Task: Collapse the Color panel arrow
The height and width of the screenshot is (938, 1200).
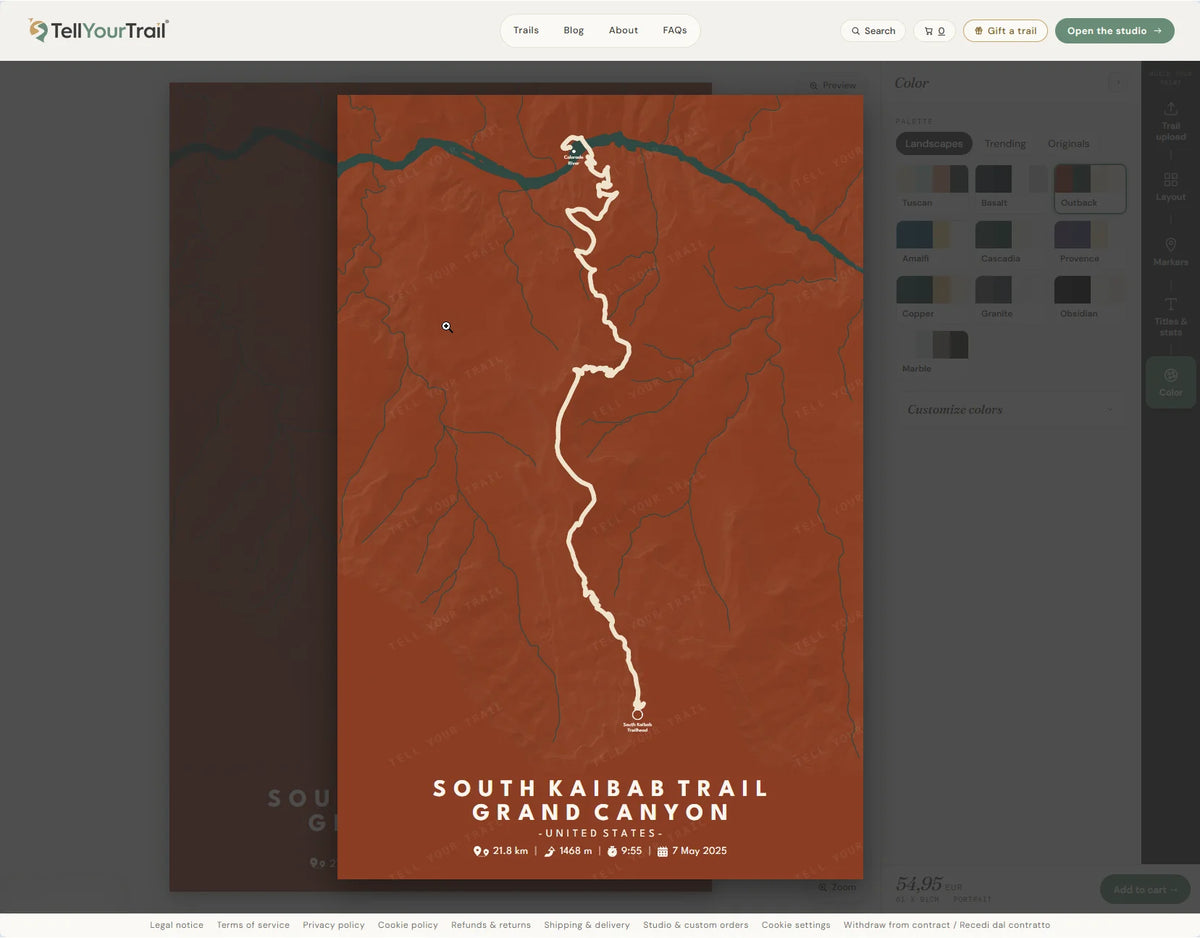Action: coord(1116,83)
